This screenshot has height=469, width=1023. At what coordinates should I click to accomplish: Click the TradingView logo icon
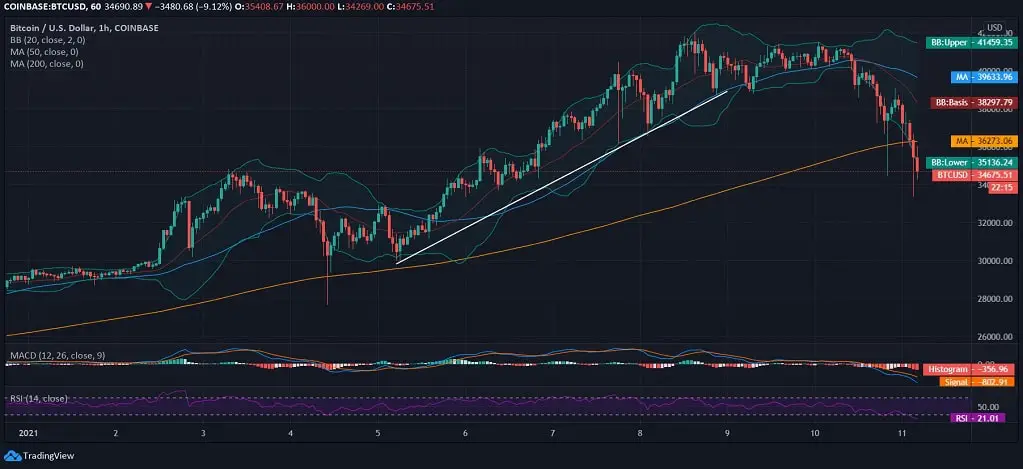coord(17,458)
